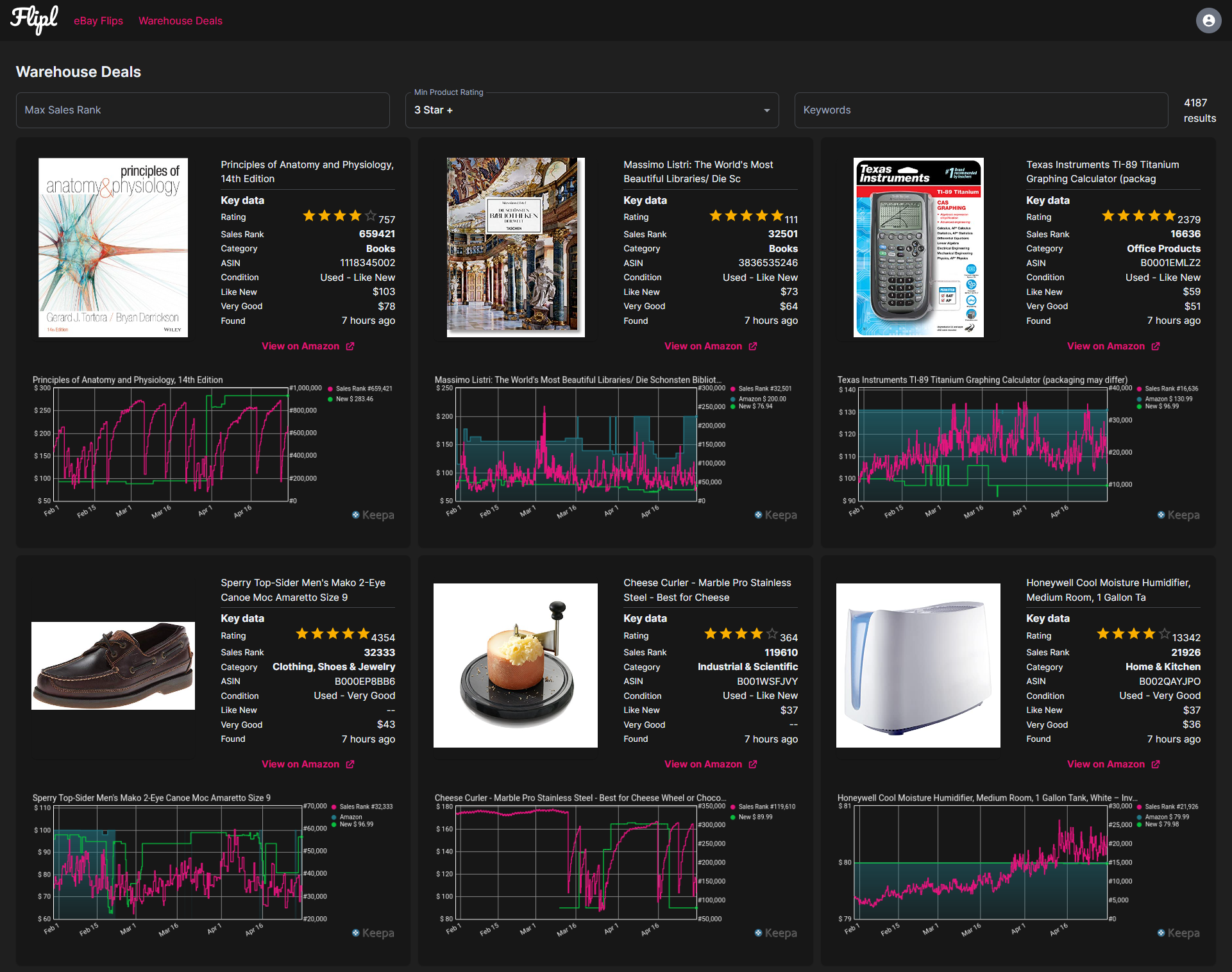Click sales rank value 32333
The width and height of the screenshot is (1232, 972).
pyautogui.click(x=380, y=652)
